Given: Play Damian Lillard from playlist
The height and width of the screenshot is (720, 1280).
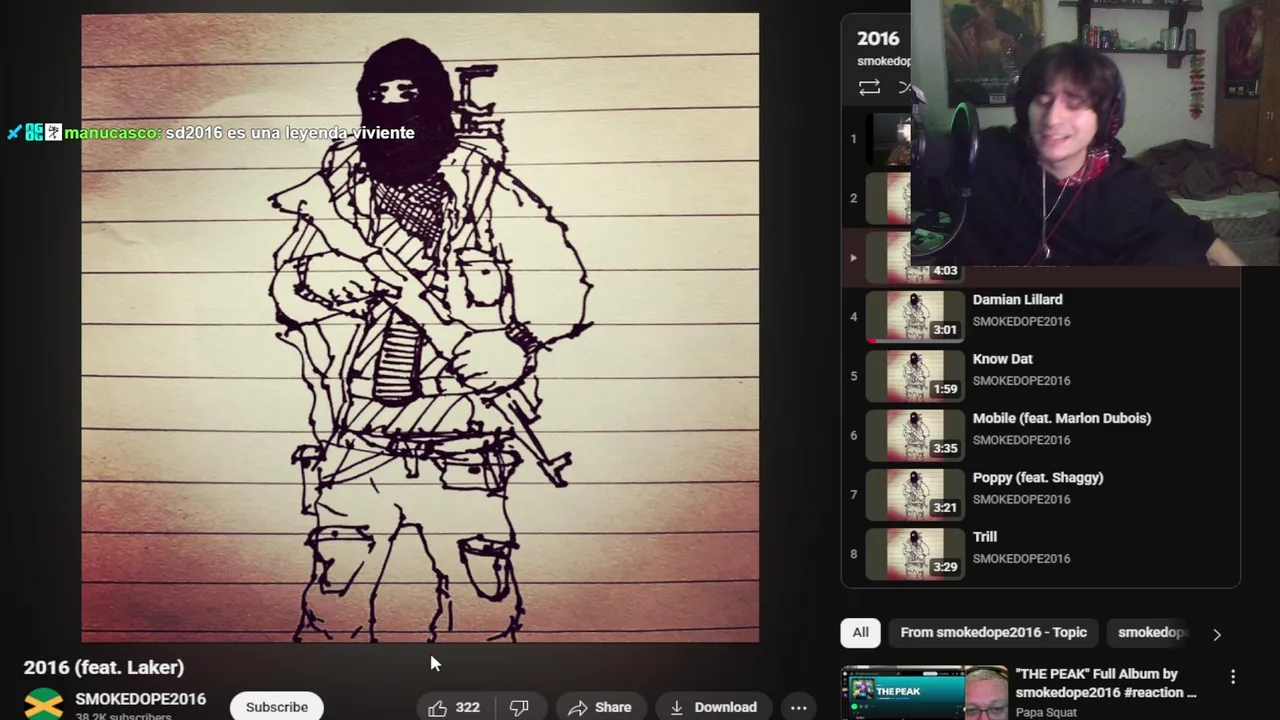Looking at the screenshot, I should (x=1017, y=299).
